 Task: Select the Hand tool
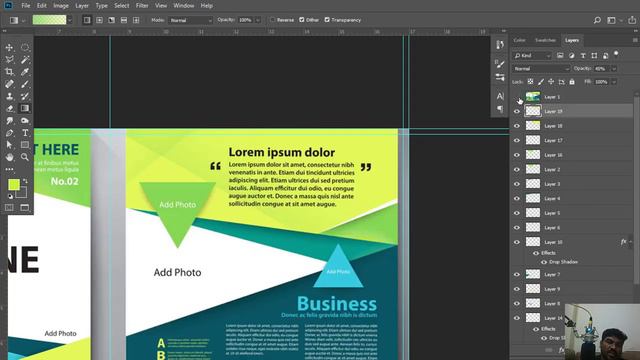pyautogui.click(x=9, y=157)
